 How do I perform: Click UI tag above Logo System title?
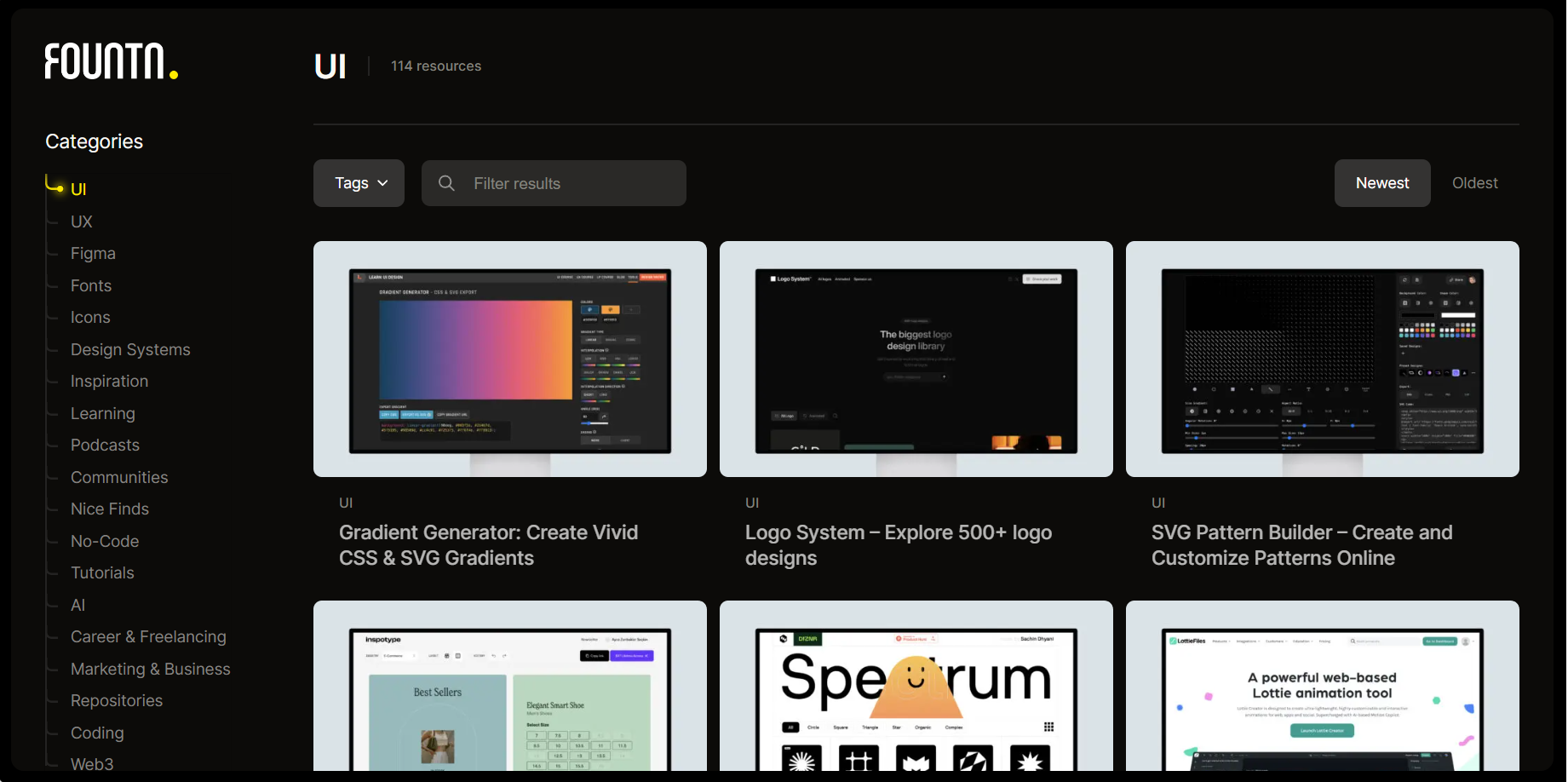point(752,503)
